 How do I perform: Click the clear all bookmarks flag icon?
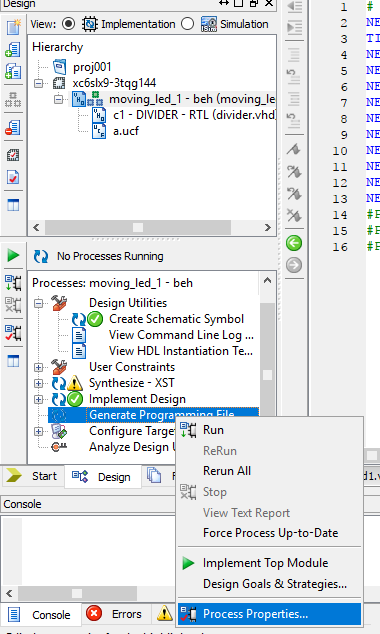click(294, 216)
